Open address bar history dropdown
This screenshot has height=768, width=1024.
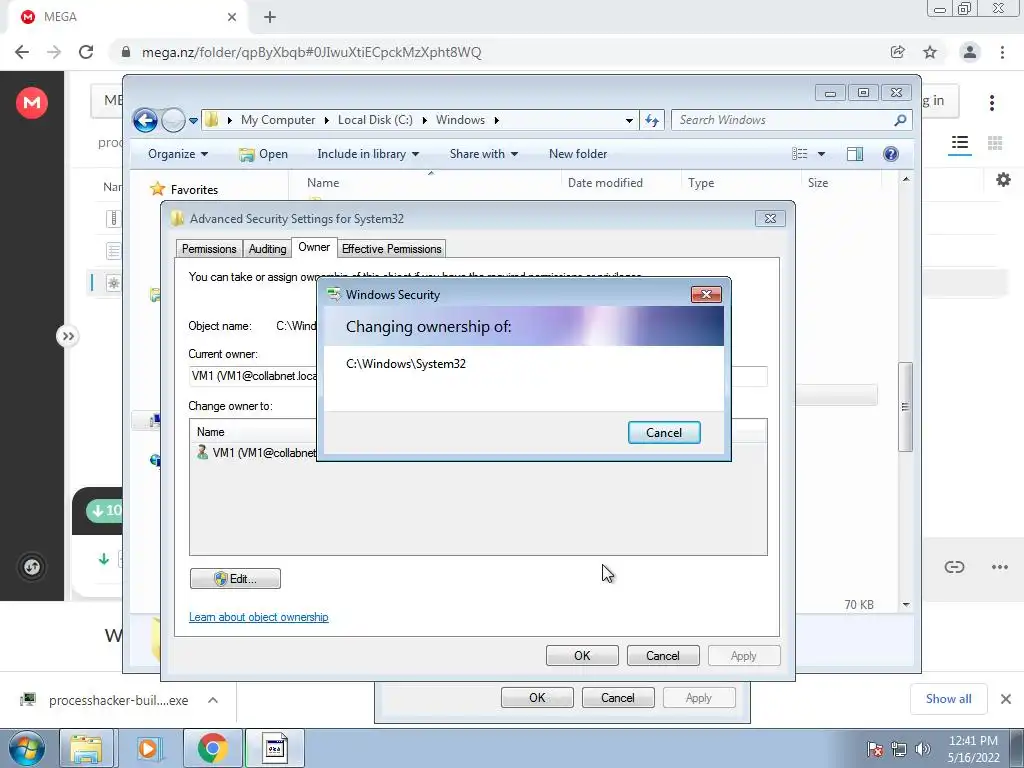pyautogui.click(x=629, y=120)
